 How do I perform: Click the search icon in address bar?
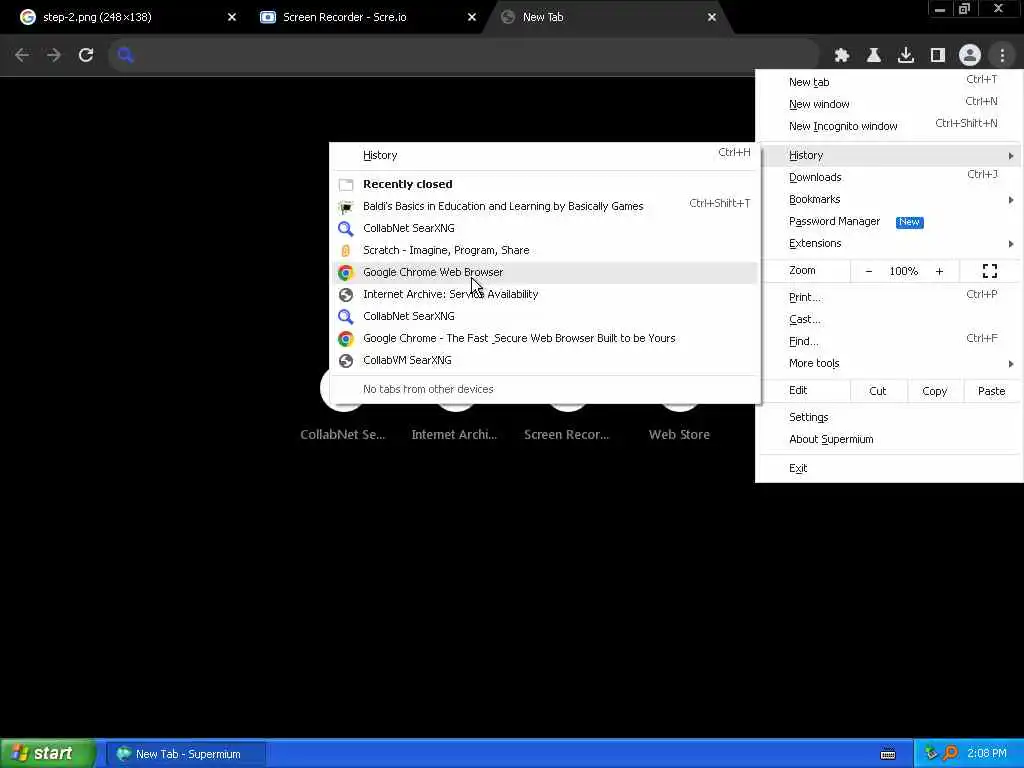tap(125, 56)
